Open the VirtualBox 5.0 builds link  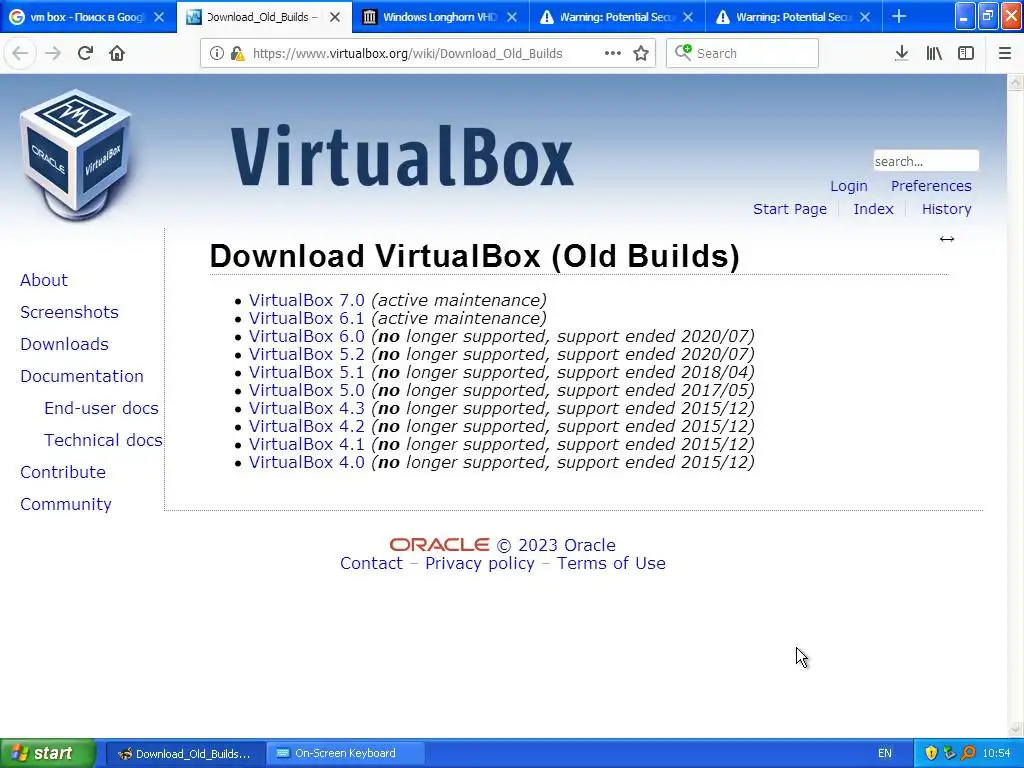pyautogui.click(x=306, y=390)
